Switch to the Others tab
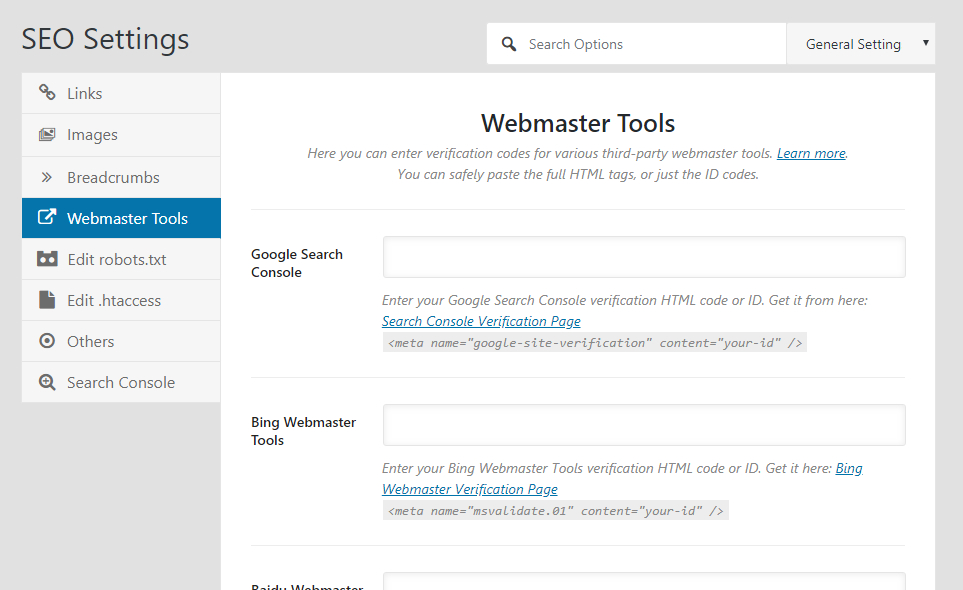Image resolution: width=963 pixels, height=590 pixels. (x=121, y=341)
